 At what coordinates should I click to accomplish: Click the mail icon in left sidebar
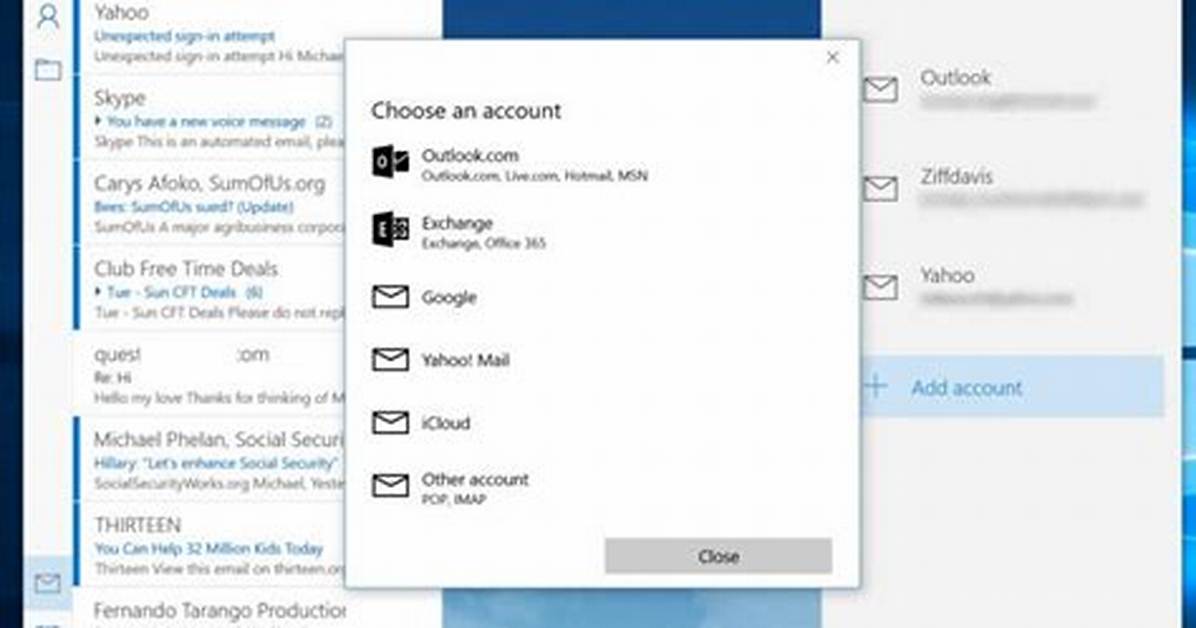[x=47, y=584]
